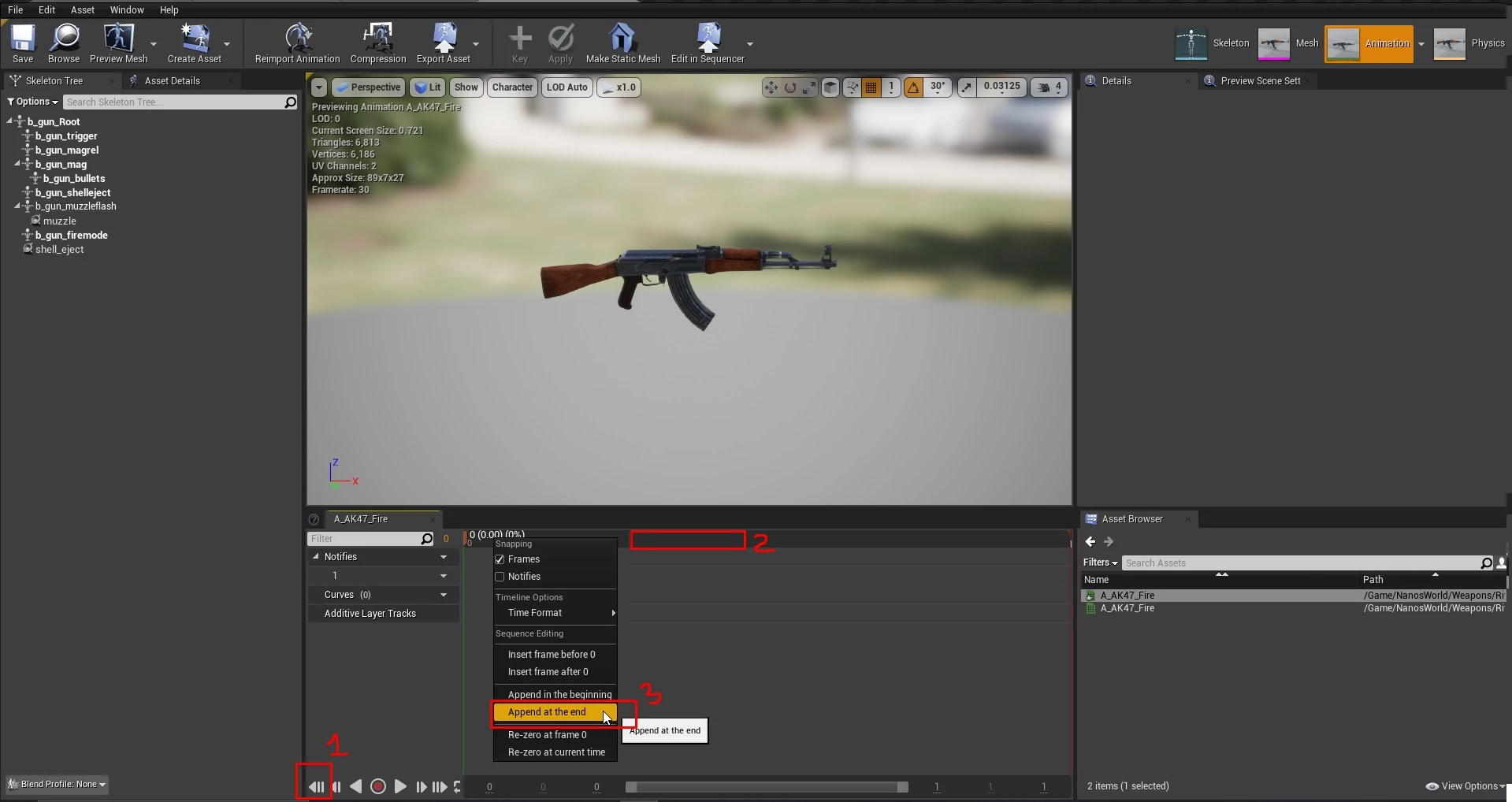Click the Apply toolbar button
Image resolution: width=1512 pixels, height=802 pixels.
(x=560, y=43)
